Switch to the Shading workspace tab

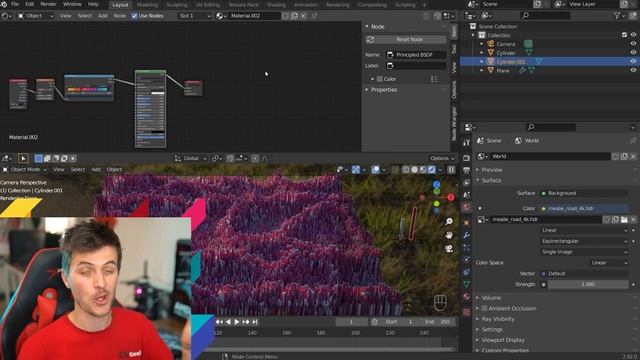pos(276,5)
